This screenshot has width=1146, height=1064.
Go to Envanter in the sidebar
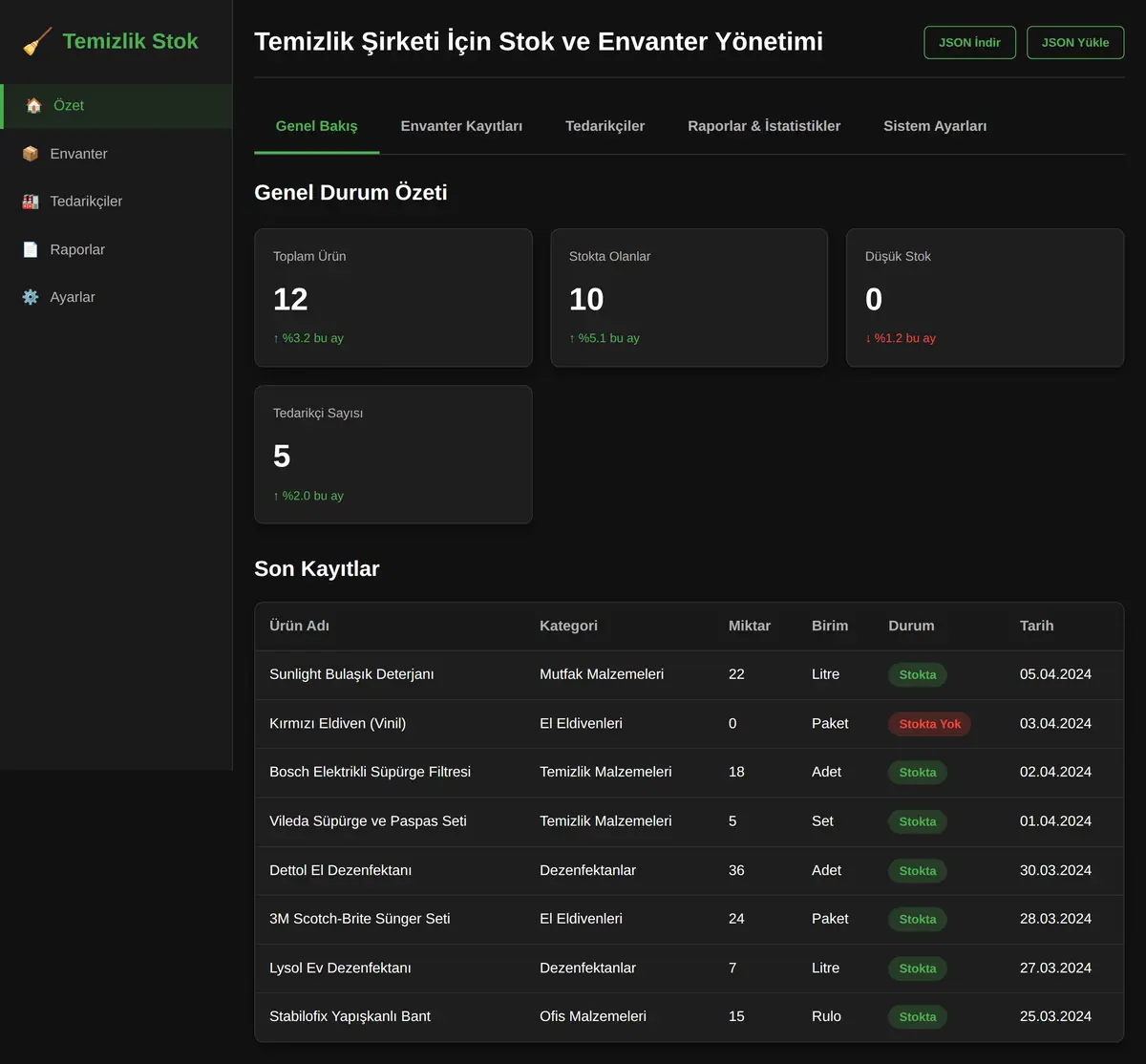click(x=117, y=154)
